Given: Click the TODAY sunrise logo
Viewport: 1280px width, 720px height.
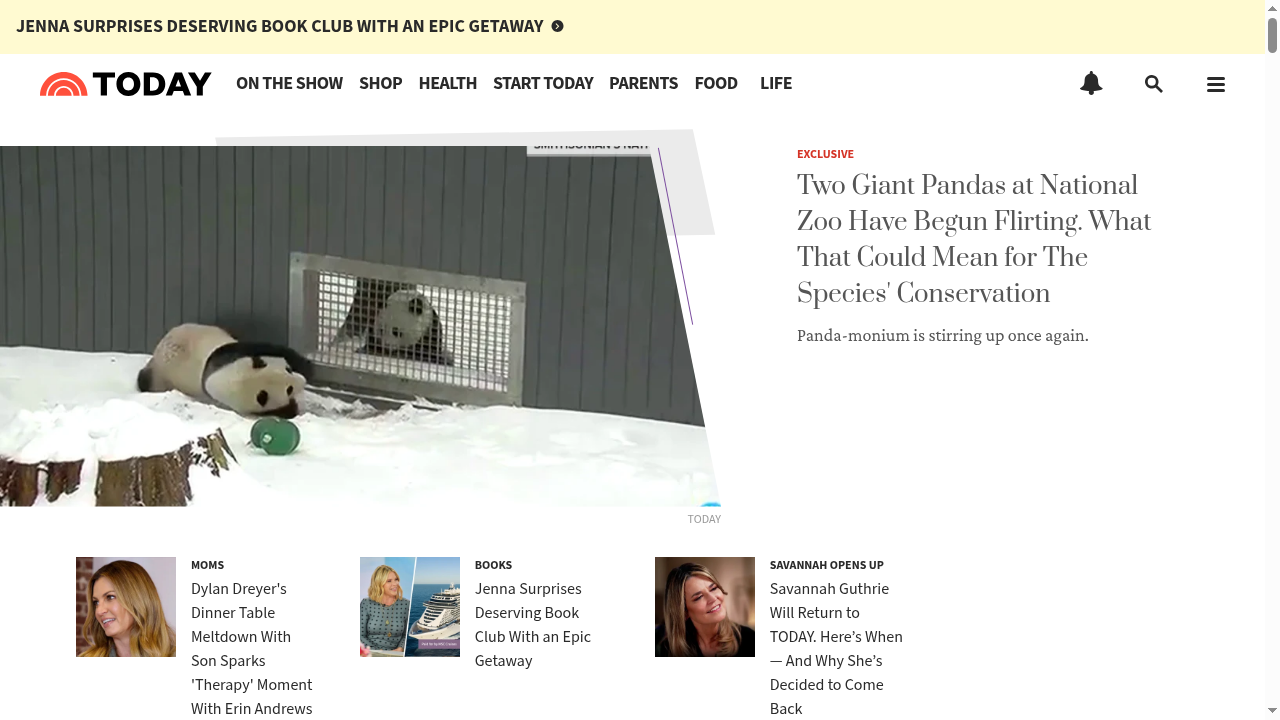Looking at the screenshot, I should [126, 84].
